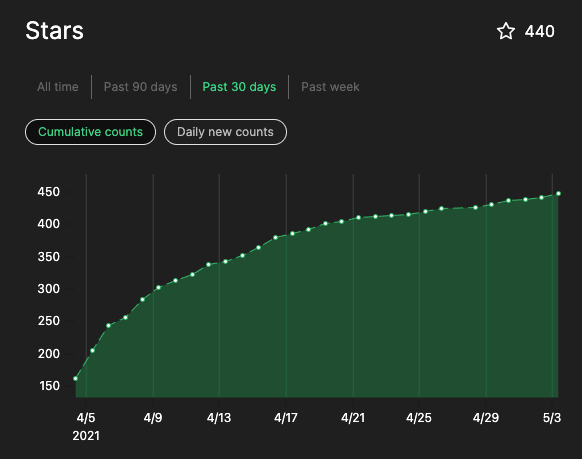Click the 450 y-axis label
582x459 pixels.
[49, 192]
